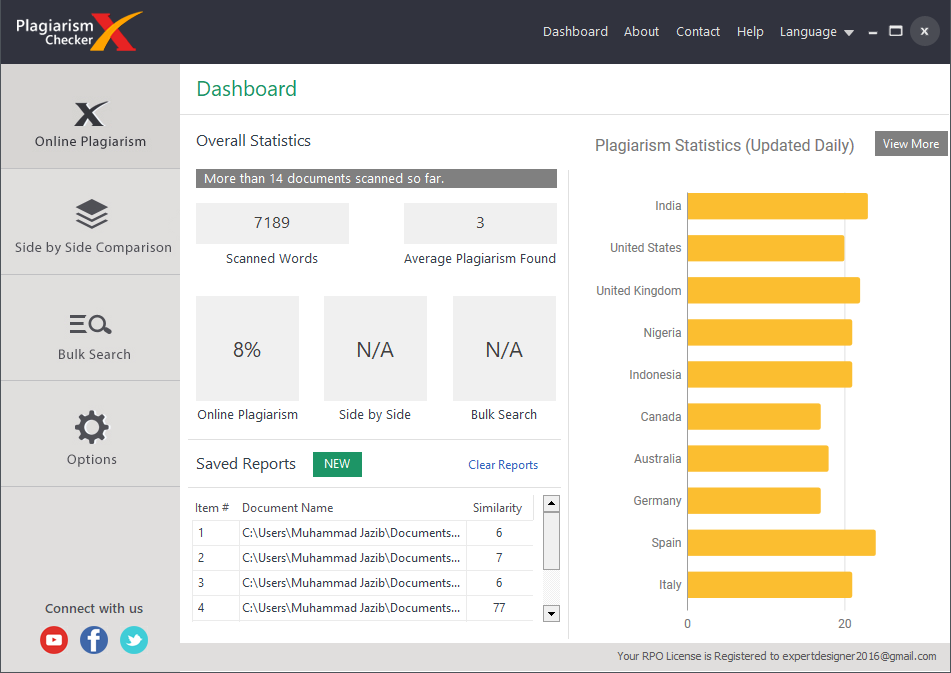Select the Canada chart bar
The image size is (951, 673).
point(754,417)
